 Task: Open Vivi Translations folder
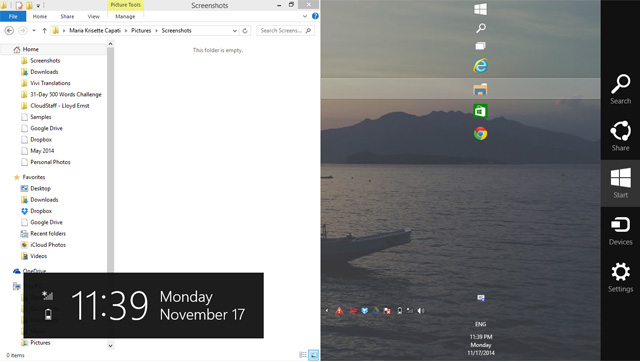50,83
